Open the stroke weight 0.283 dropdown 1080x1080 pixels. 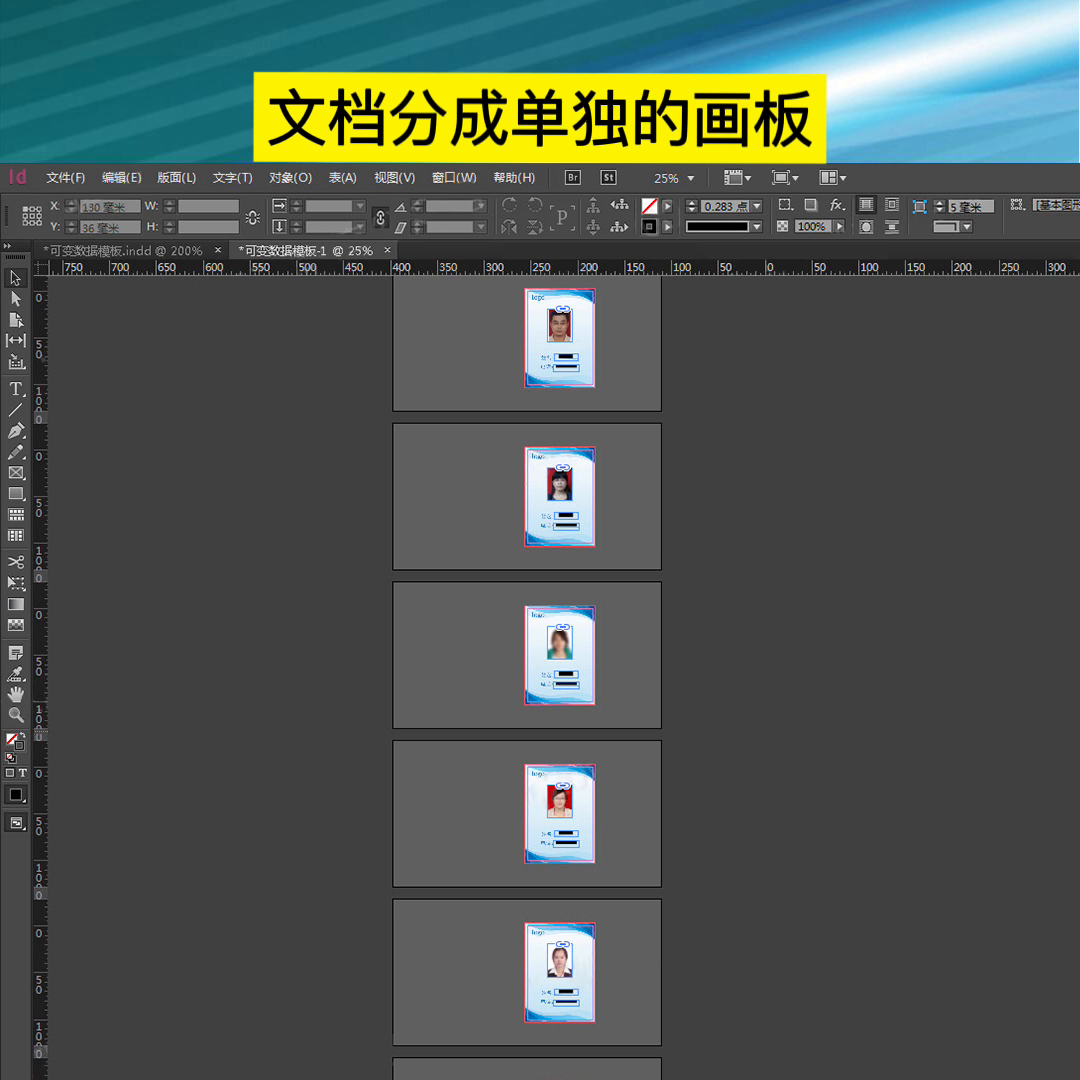pyautogui.click(x=757, y=206)
